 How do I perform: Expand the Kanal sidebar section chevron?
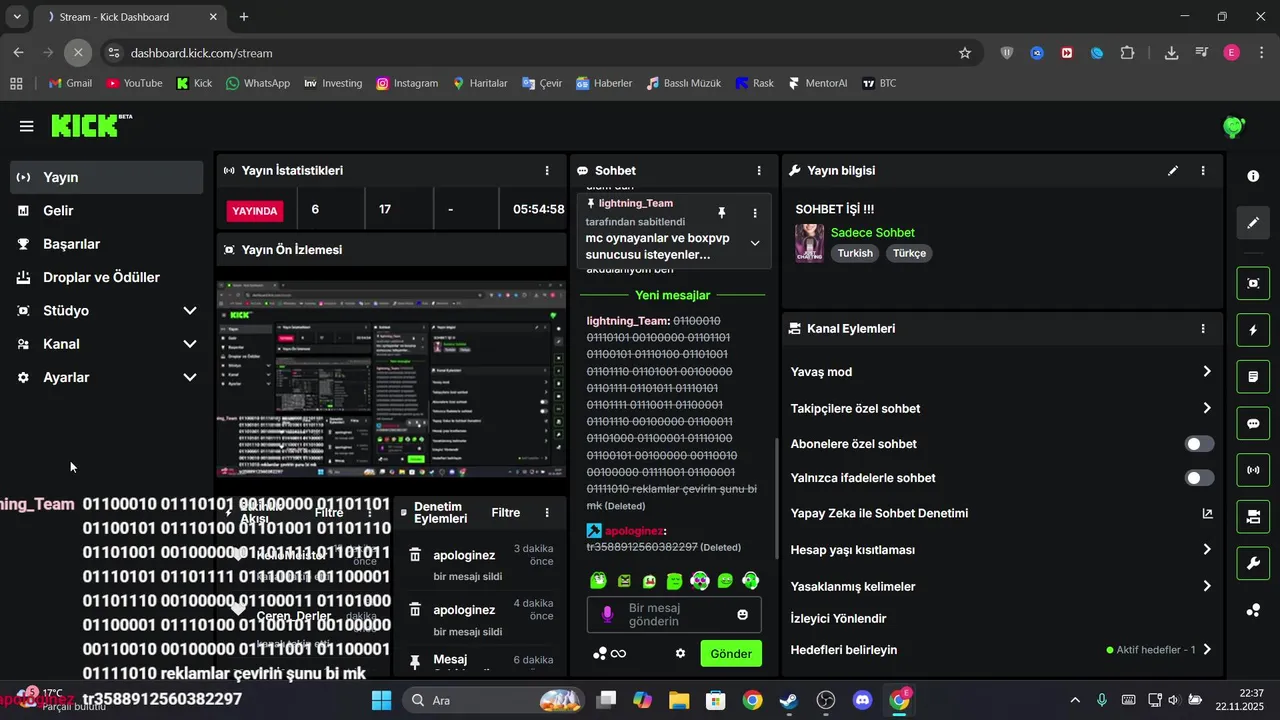click(190, 344)
